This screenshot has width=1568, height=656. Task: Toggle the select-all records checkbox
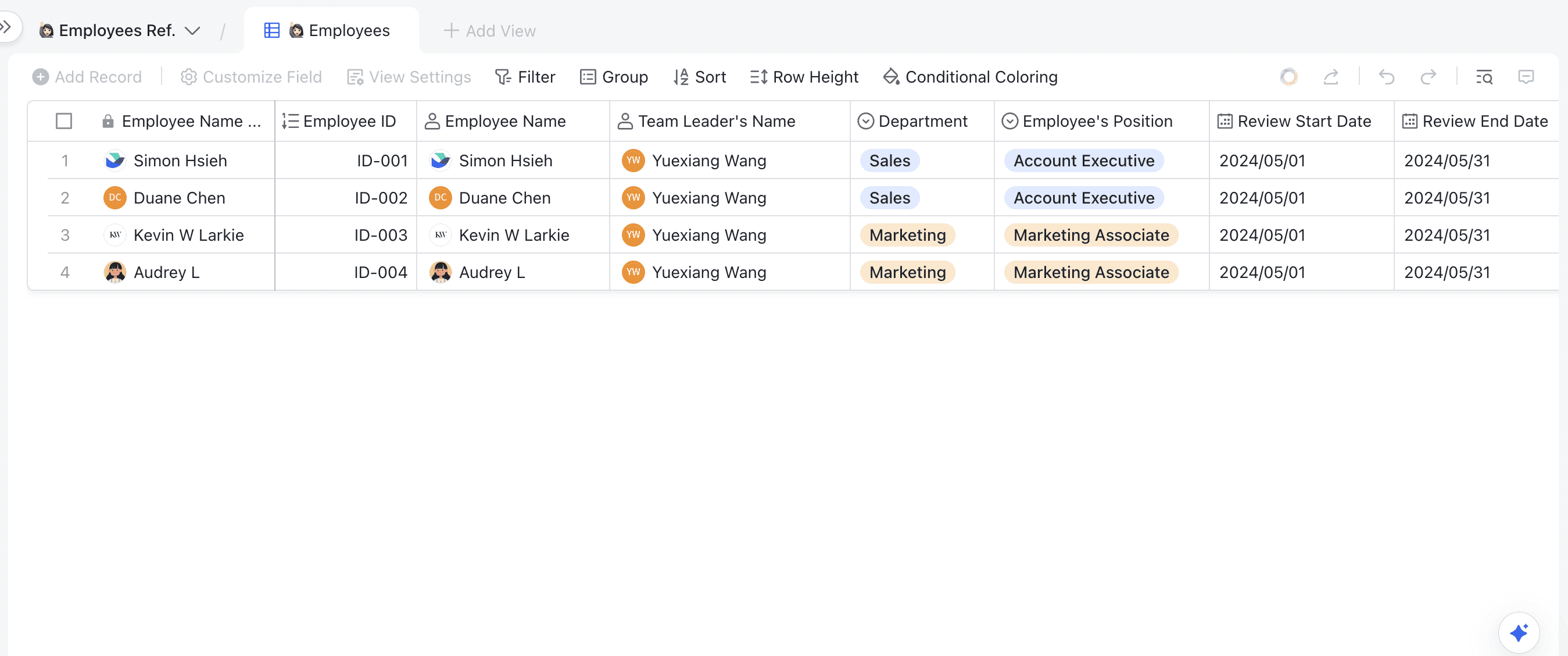tap(64, 121)
